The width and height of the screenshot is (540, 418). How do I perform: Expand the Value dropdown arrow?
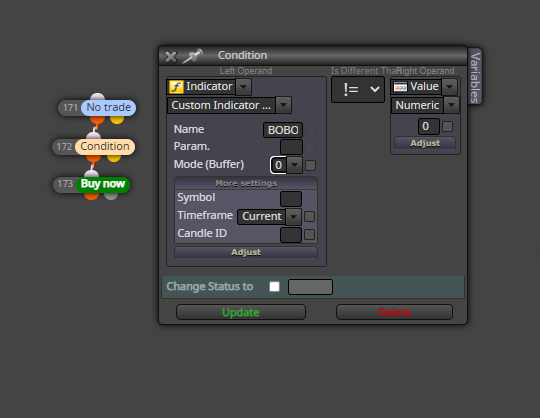449,87
